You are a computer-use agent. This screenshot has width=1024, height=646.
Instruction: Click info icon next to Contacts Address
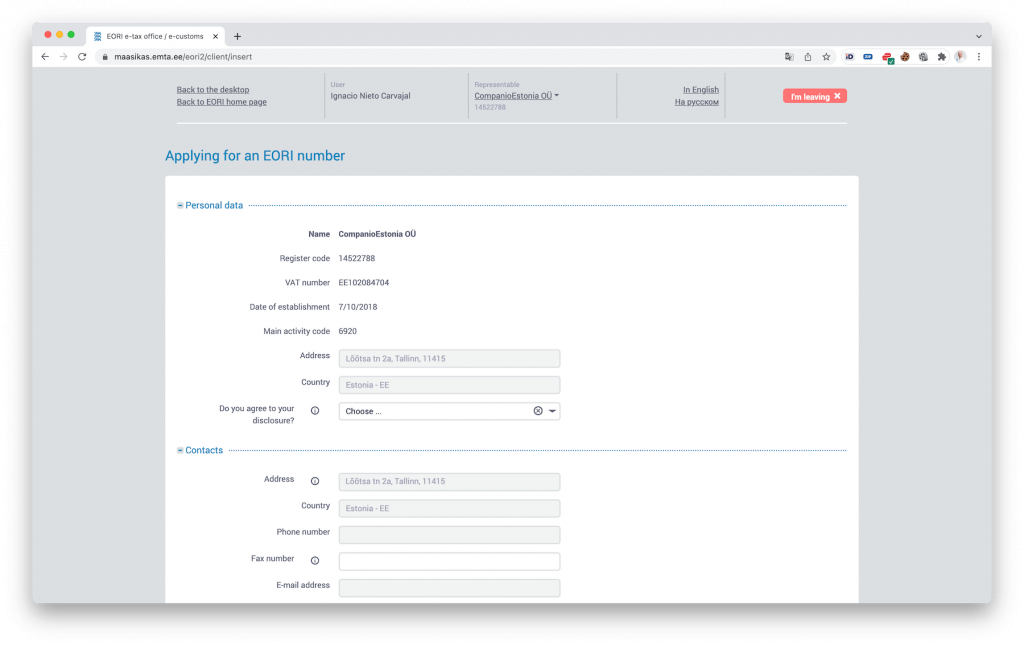[x=315, y=481]
